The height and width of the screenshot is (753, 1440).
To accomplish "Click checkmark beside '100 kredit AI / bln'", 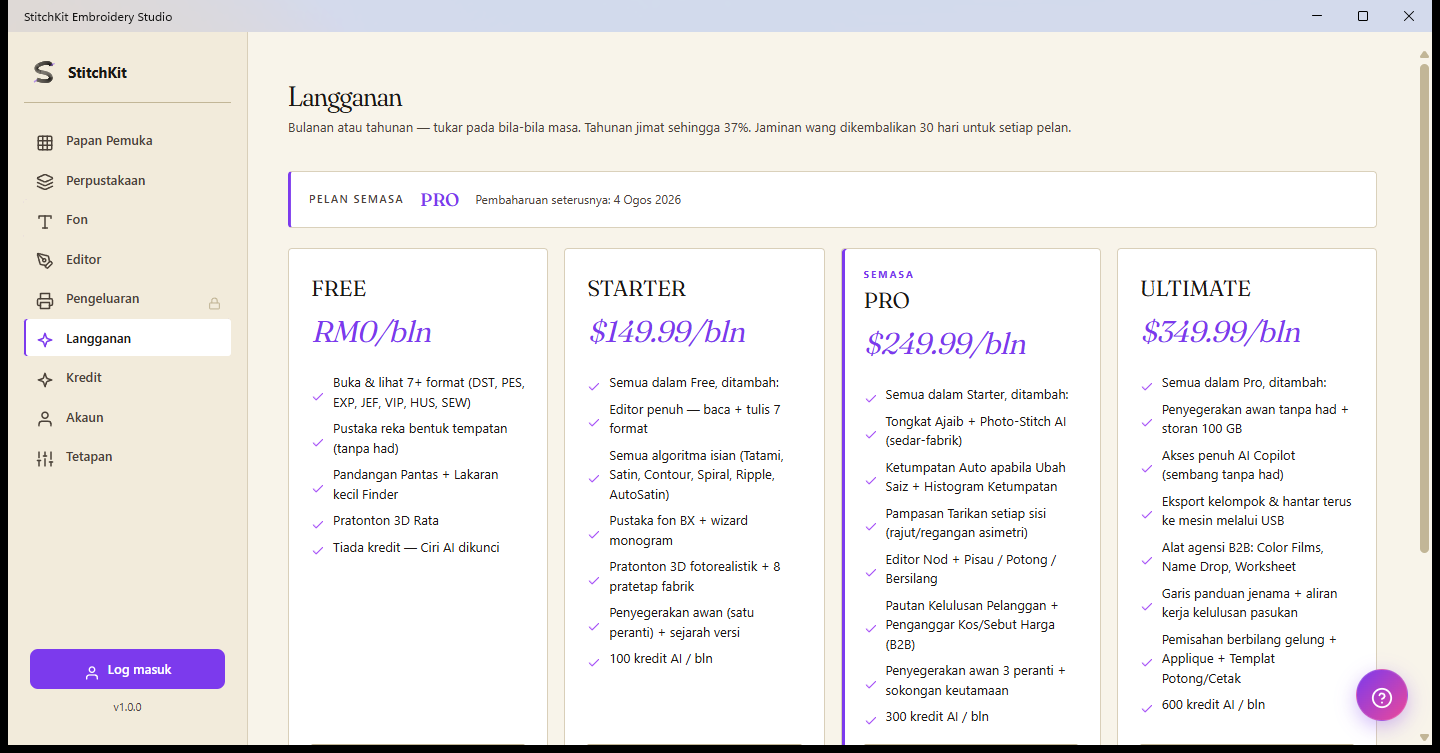I will 594,661.
